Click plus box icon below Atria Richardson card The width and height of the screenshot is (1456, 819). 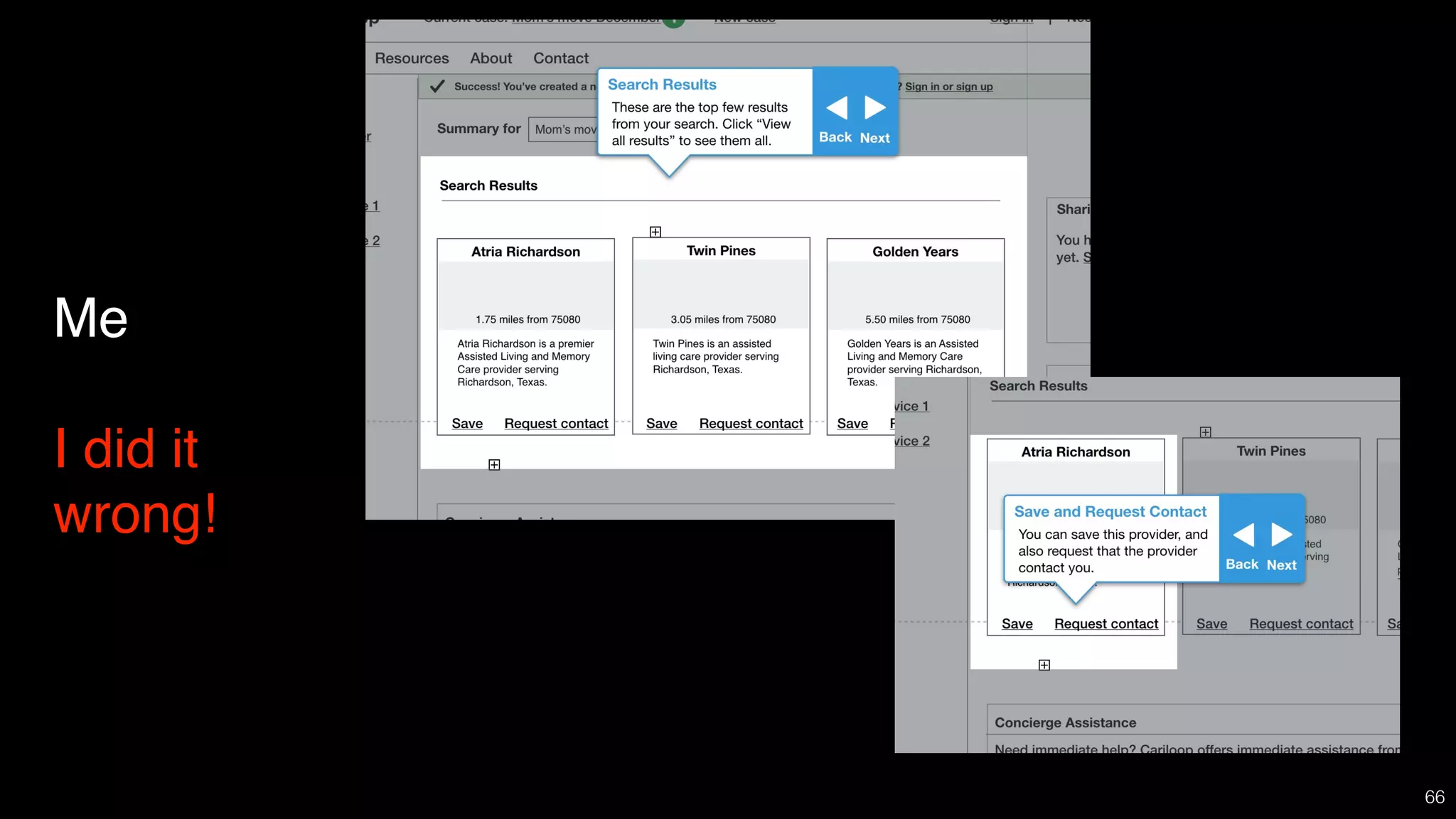494,465
